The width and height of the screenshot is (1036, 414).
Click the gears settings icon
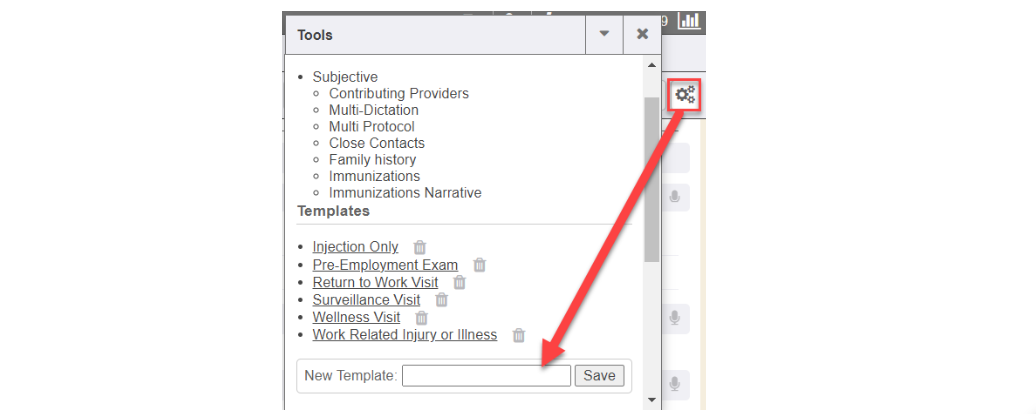pyautogui.click(x=685, y=95)
